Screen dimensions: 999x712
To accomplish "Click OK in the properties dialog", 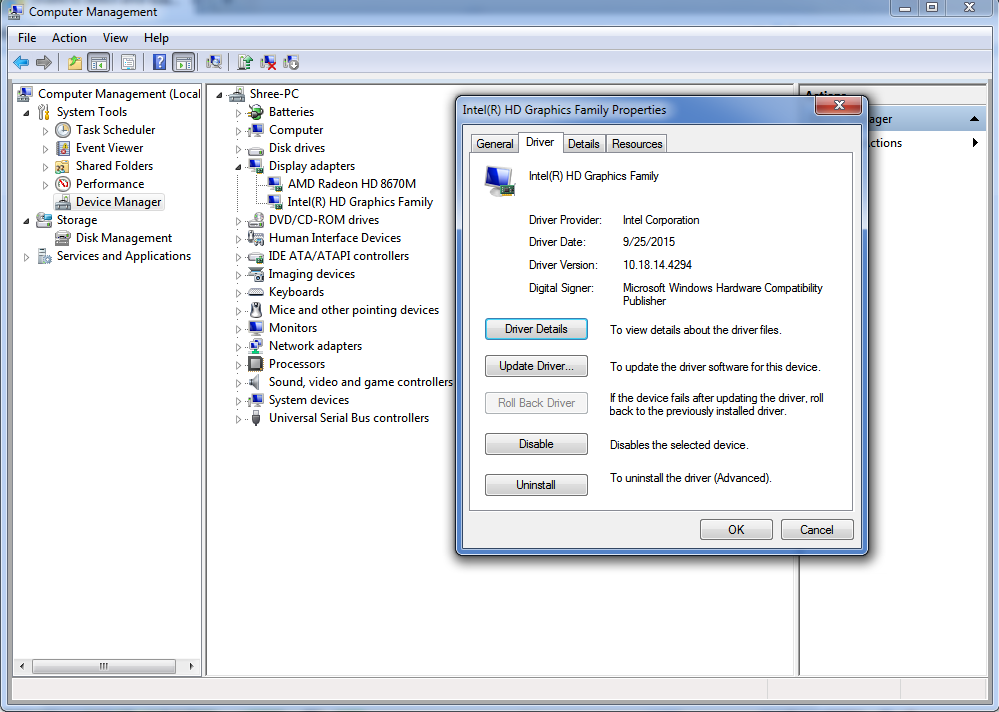I will coord(737,530).
